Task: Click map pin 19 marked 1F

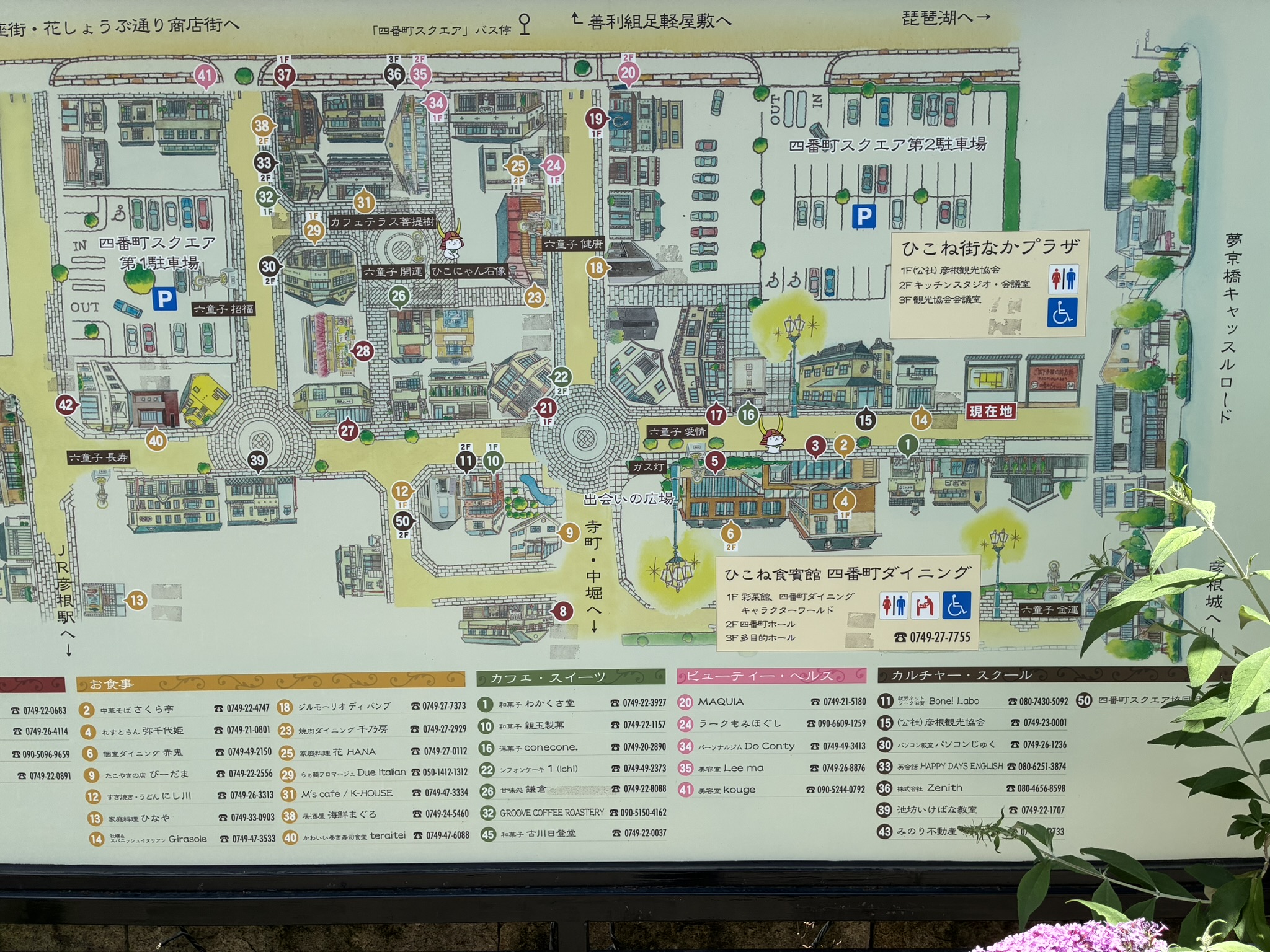Action: point(596,118)
